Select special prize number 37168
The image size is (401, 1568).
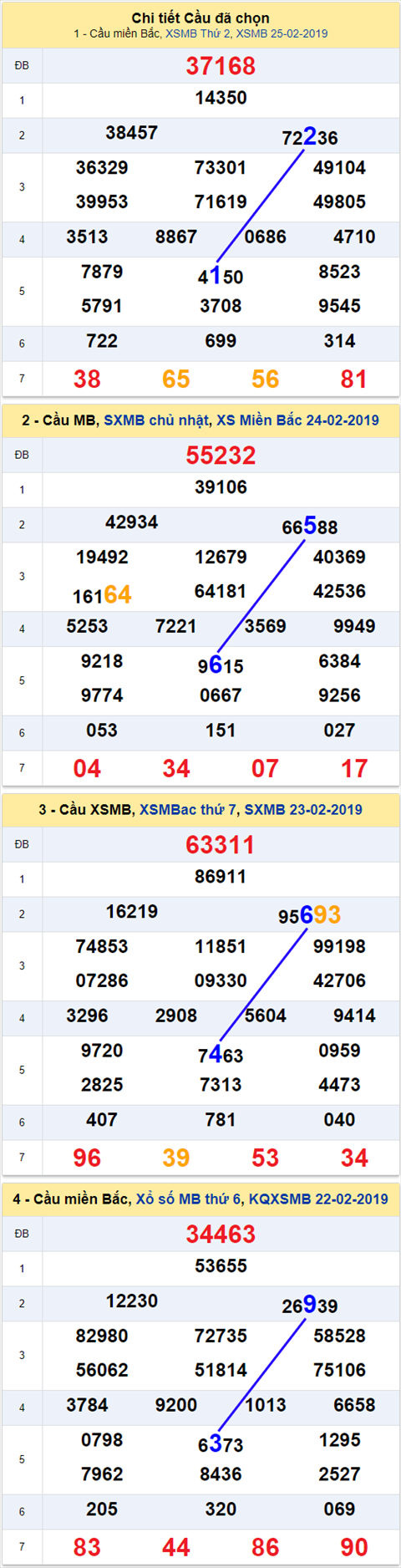221,66
